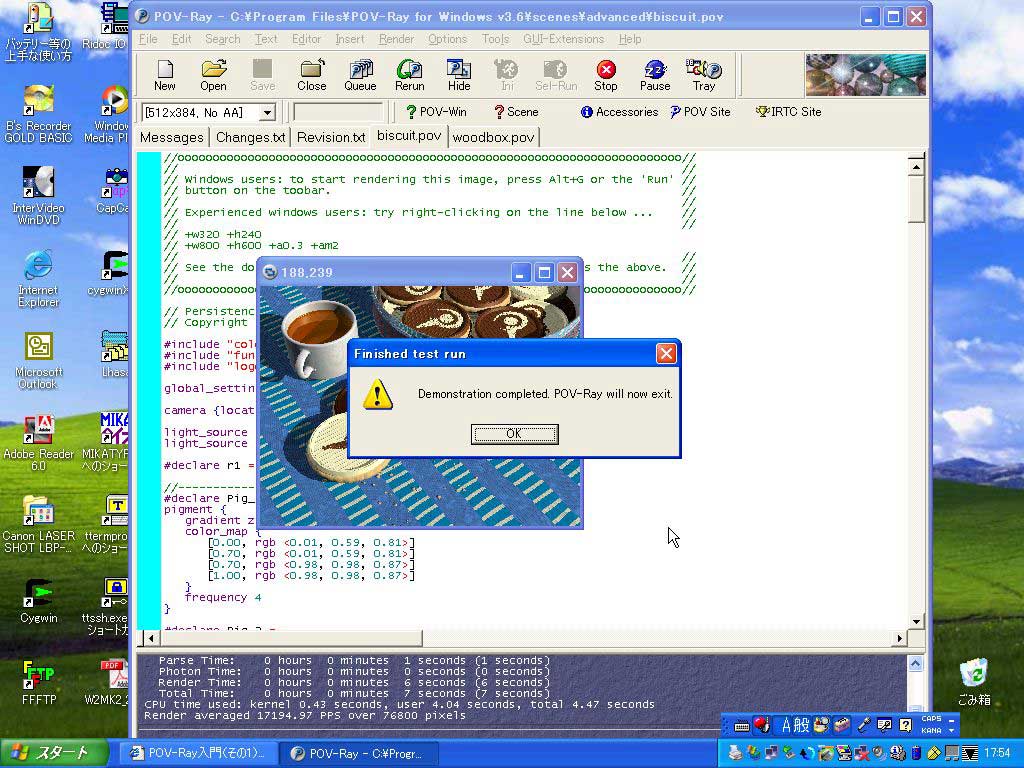Hide the render window
The image size is (1024, 768).
(x=458, y=75)
